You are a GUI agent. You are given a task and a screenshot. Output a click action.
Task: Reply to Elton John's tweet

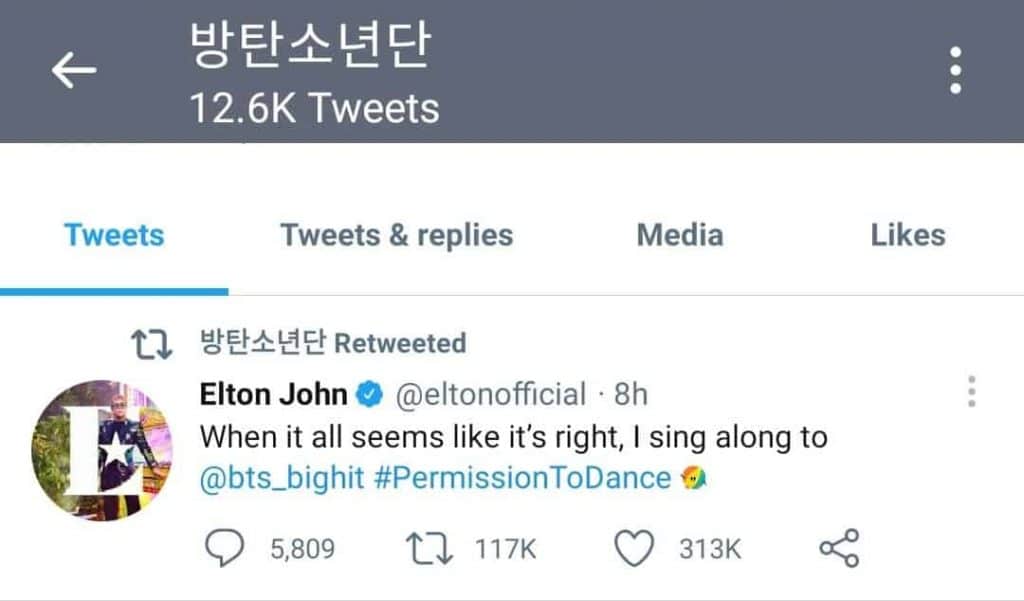click(x=222, y=548)
